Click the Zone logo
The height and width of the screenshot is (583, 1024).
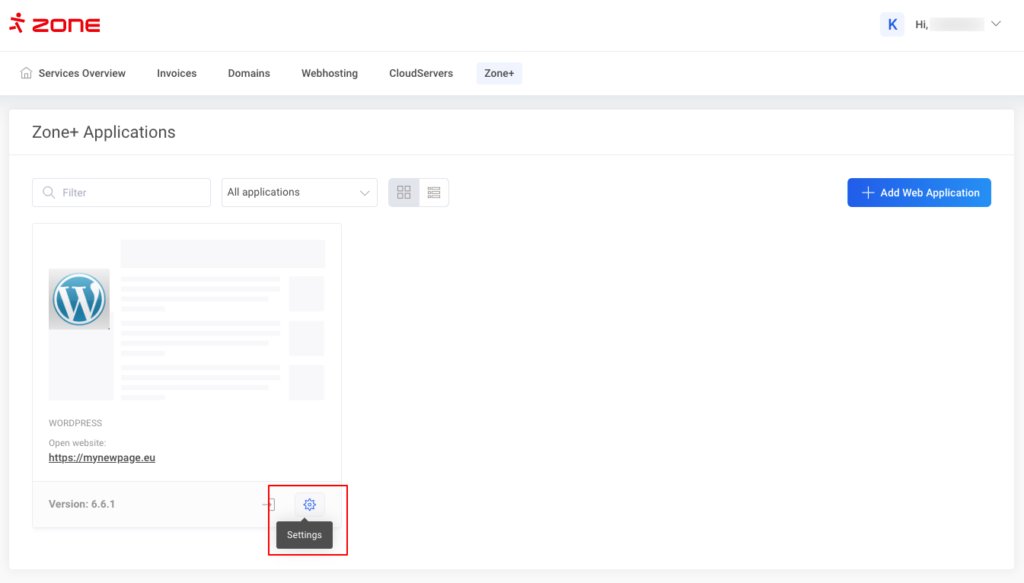(55, 25)
